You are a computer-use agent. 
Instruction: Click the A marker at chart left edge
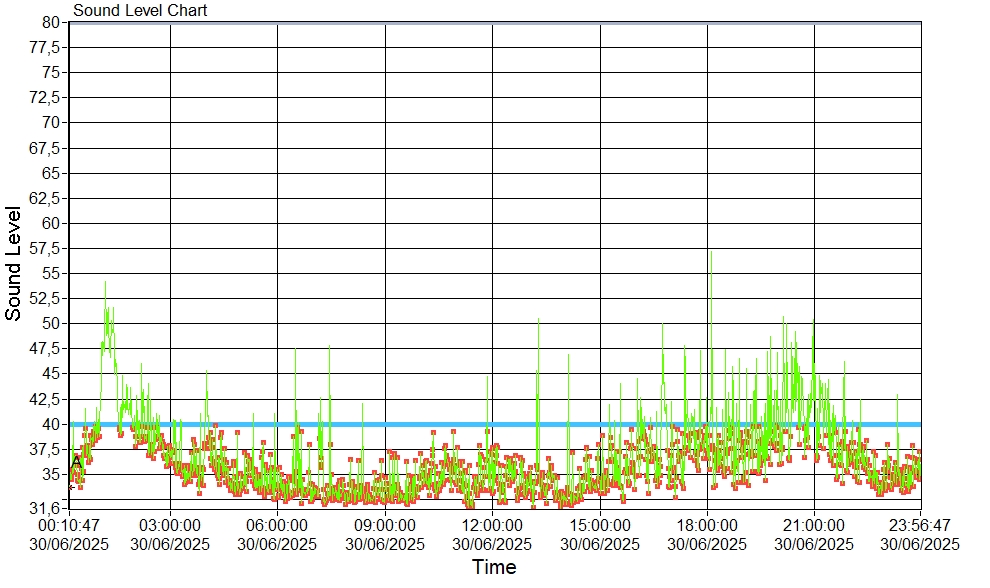coord(76,461)
